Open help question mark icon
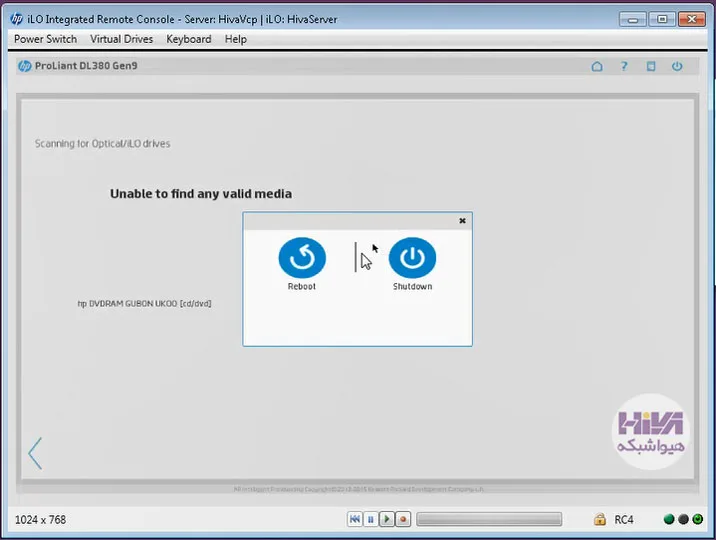The image size is (716, 540). (x=624, y=67)
